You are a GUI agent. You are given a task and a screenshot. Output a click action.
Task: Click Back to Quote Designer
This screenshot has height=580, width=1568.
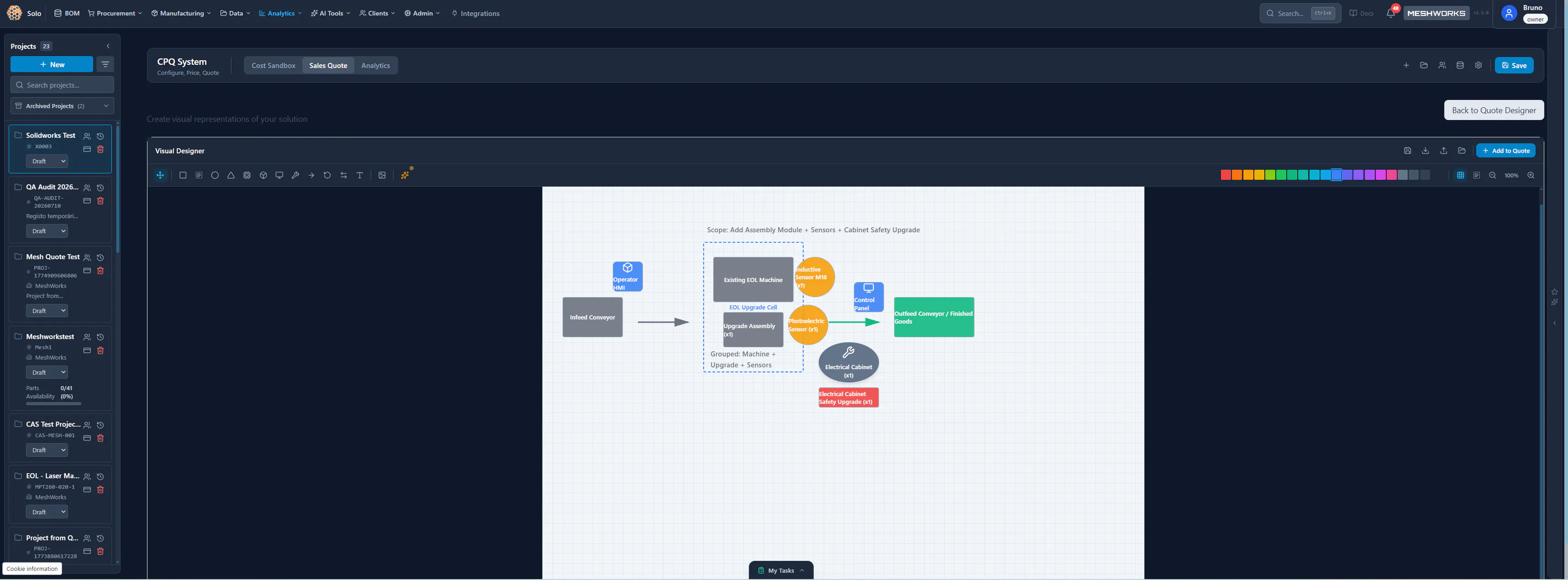[x=1494, y=110]
